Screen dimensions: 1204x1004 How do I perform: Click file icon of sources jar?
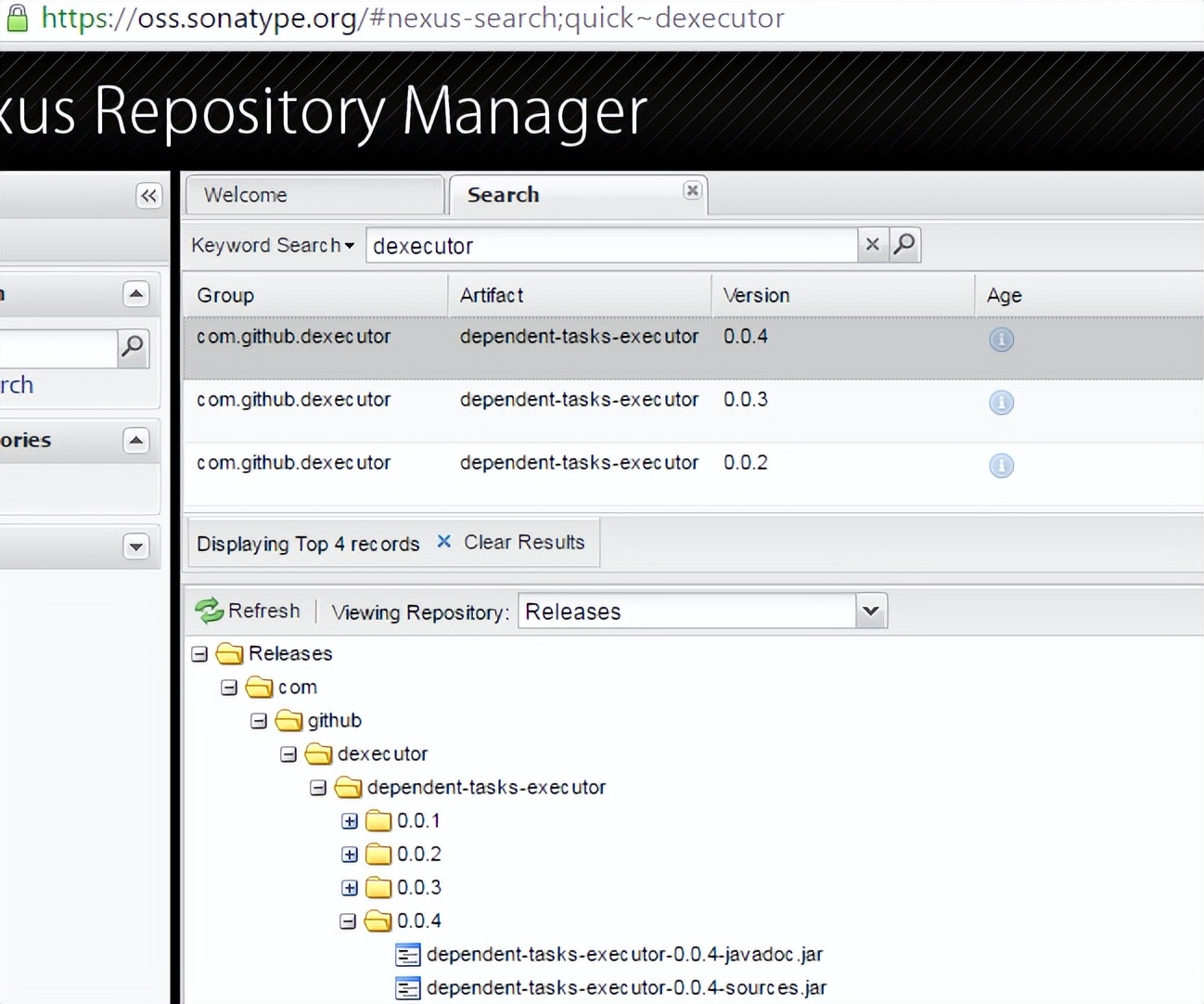pos(408,988)
